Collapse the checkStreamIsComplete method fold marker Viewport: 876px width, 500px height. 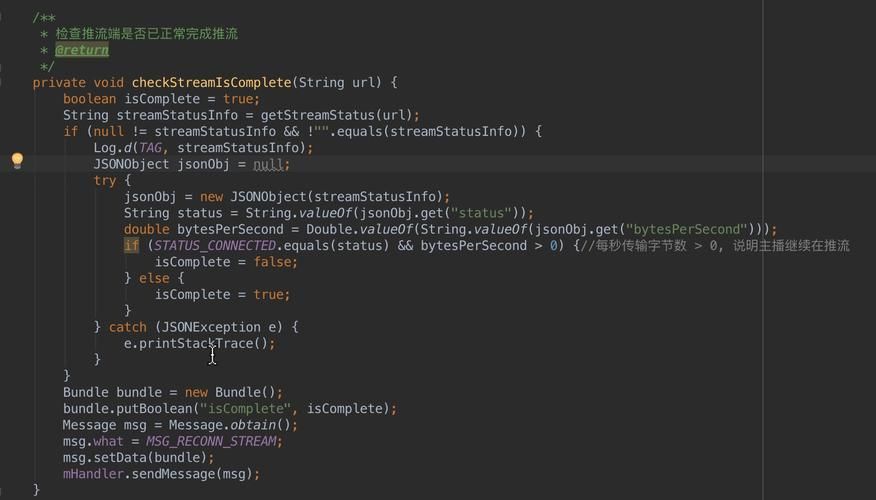point(3,83)
